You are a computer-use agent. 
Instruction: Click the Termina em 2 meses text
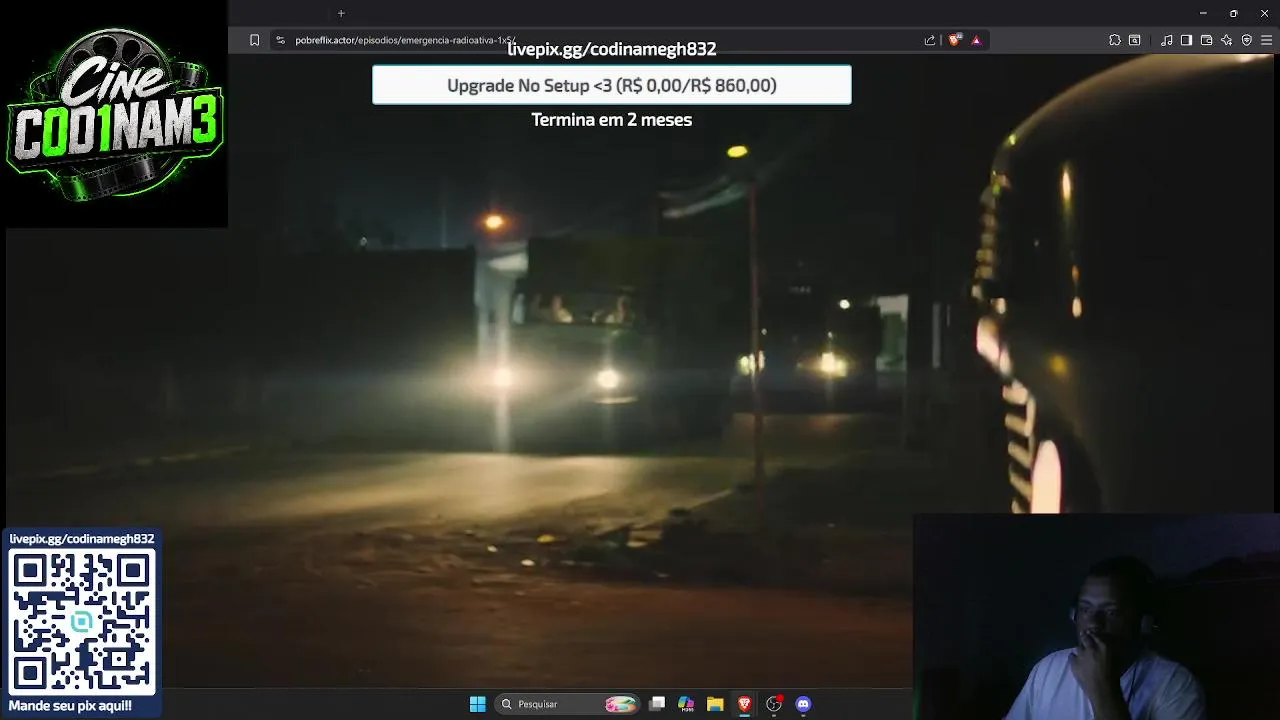click(x=612, y=119)
